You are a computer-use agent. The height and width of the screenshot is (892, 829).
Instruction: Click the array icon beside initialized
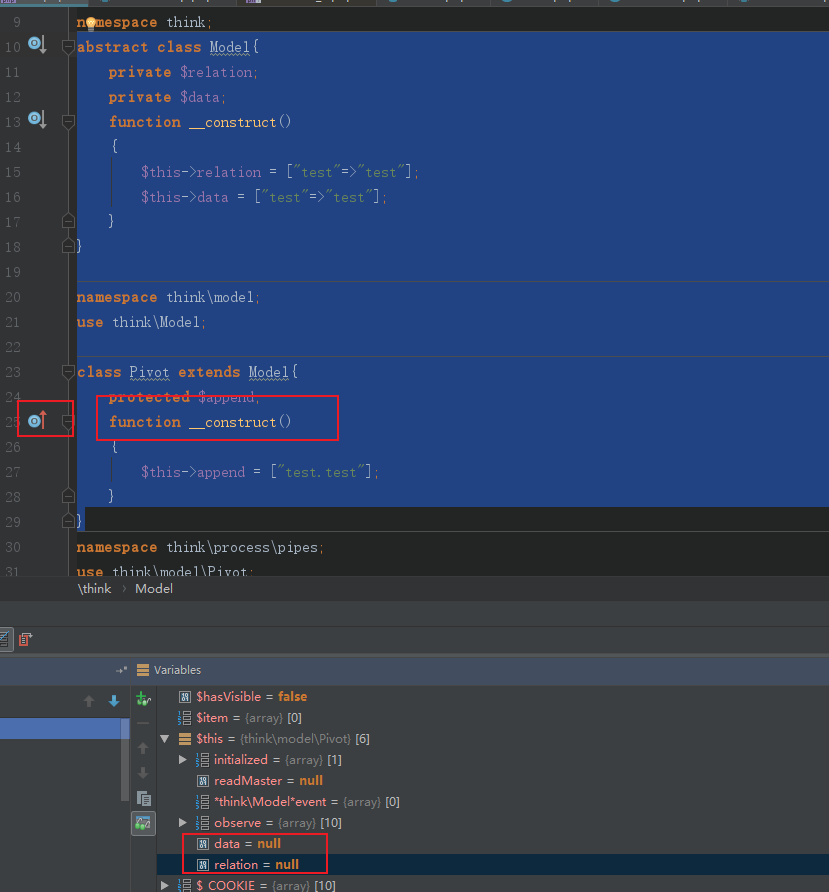203,760
